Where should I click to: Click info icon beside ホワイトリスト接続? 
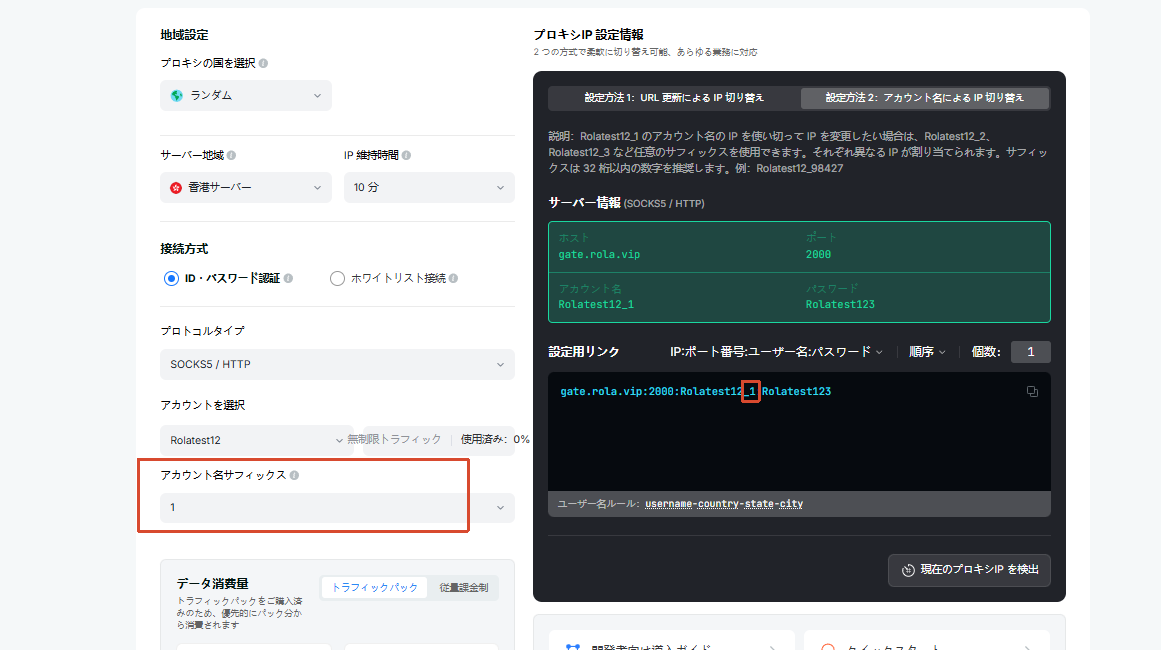pyautogui.click(x=453, y=278)
